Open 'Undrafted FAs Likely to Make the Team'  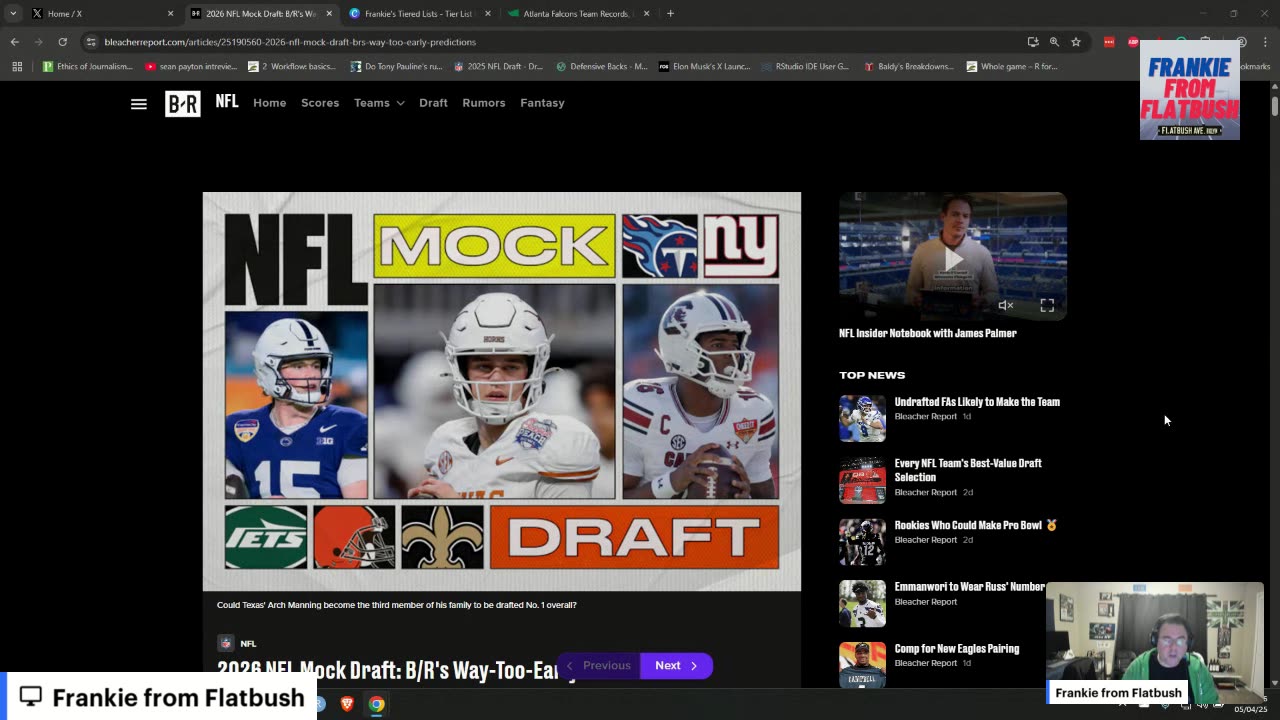(977, 402)
